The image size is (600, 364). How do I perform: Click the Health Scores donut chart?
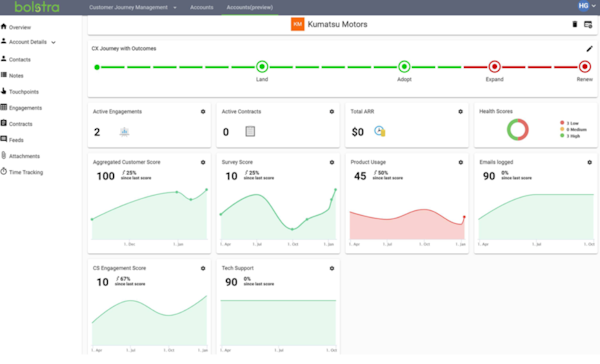coord(518,130)
